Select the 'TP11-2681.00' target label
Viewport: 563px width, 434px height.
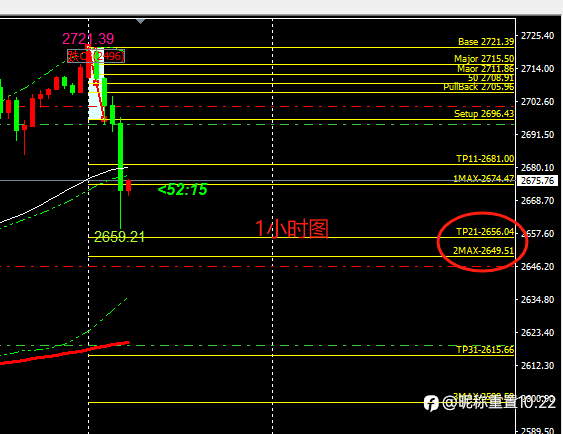coord(485,159)
